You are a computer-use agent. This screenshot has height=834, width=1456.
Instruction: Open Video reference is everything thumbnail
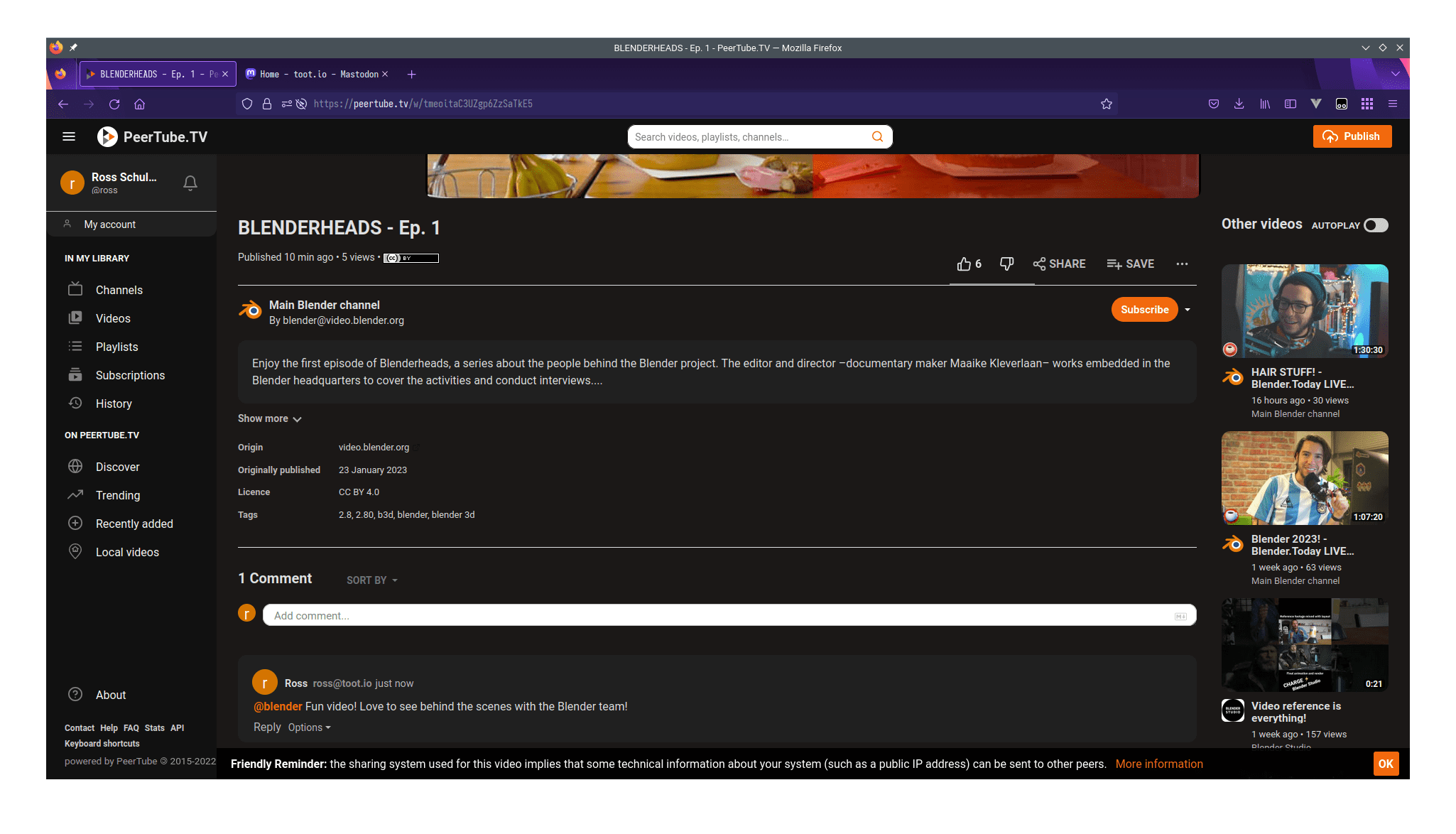(x=1305, y=645)
